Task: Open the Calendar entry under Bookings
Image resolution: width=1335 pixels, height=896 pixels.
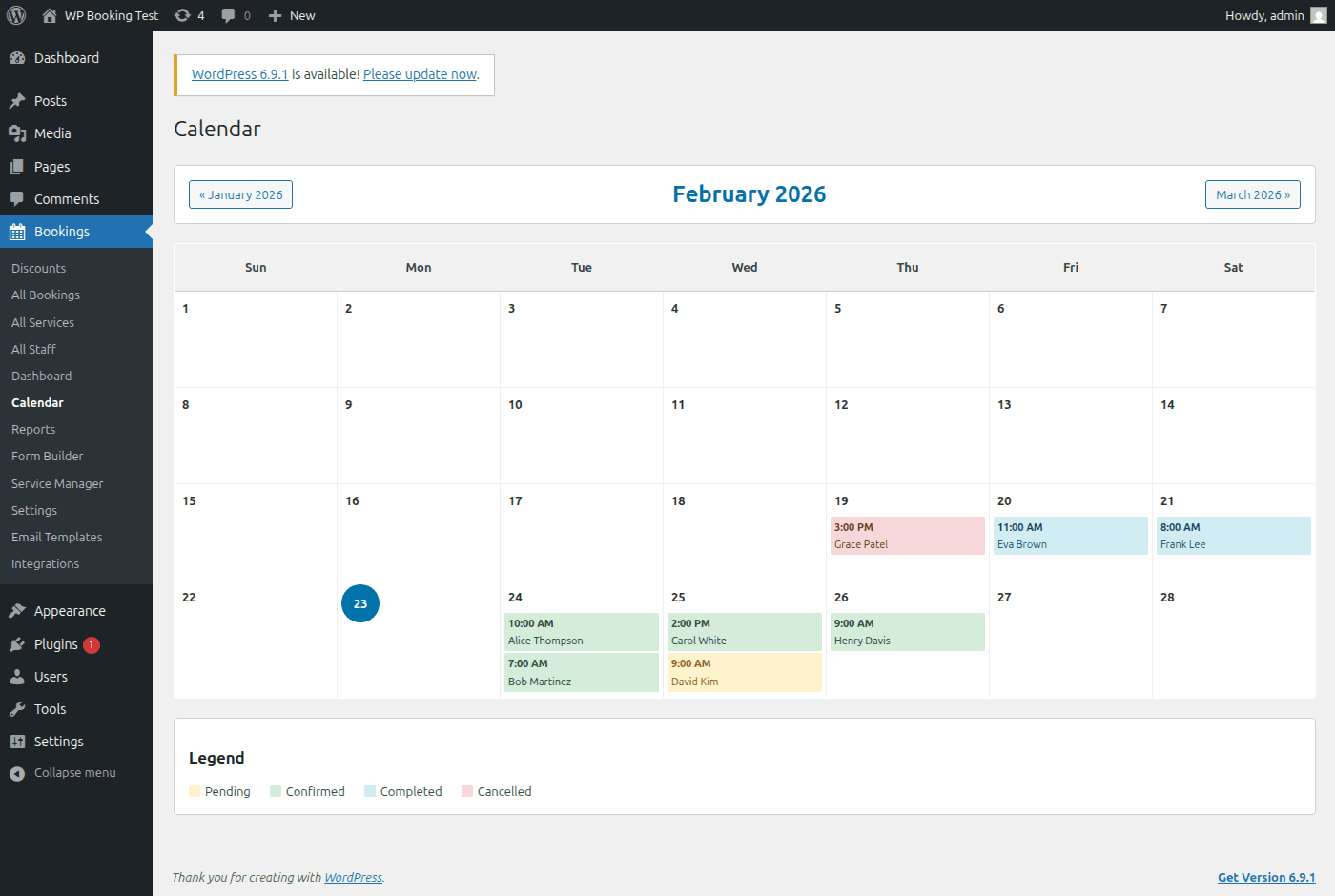Action: [x=37, y=402]
